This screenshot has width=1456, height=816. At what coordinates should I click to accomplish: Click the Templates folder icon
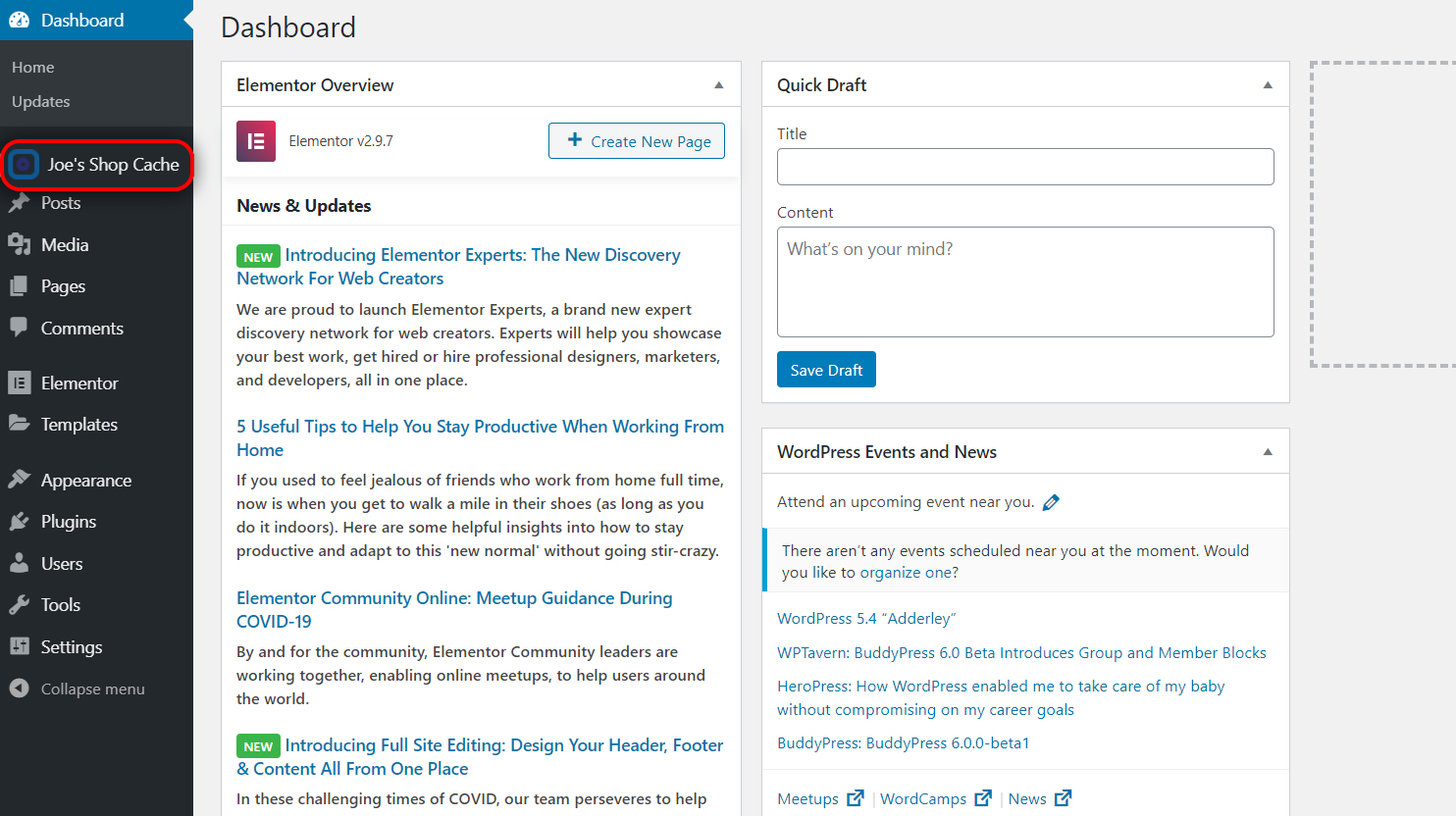(x=20, y=424)
